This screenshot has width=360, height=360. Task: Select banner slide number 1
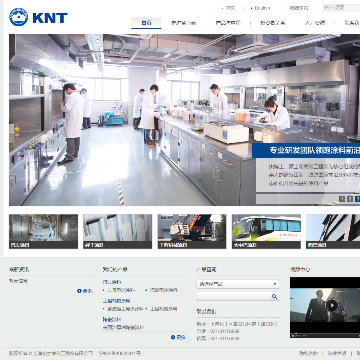coord(342,199)
